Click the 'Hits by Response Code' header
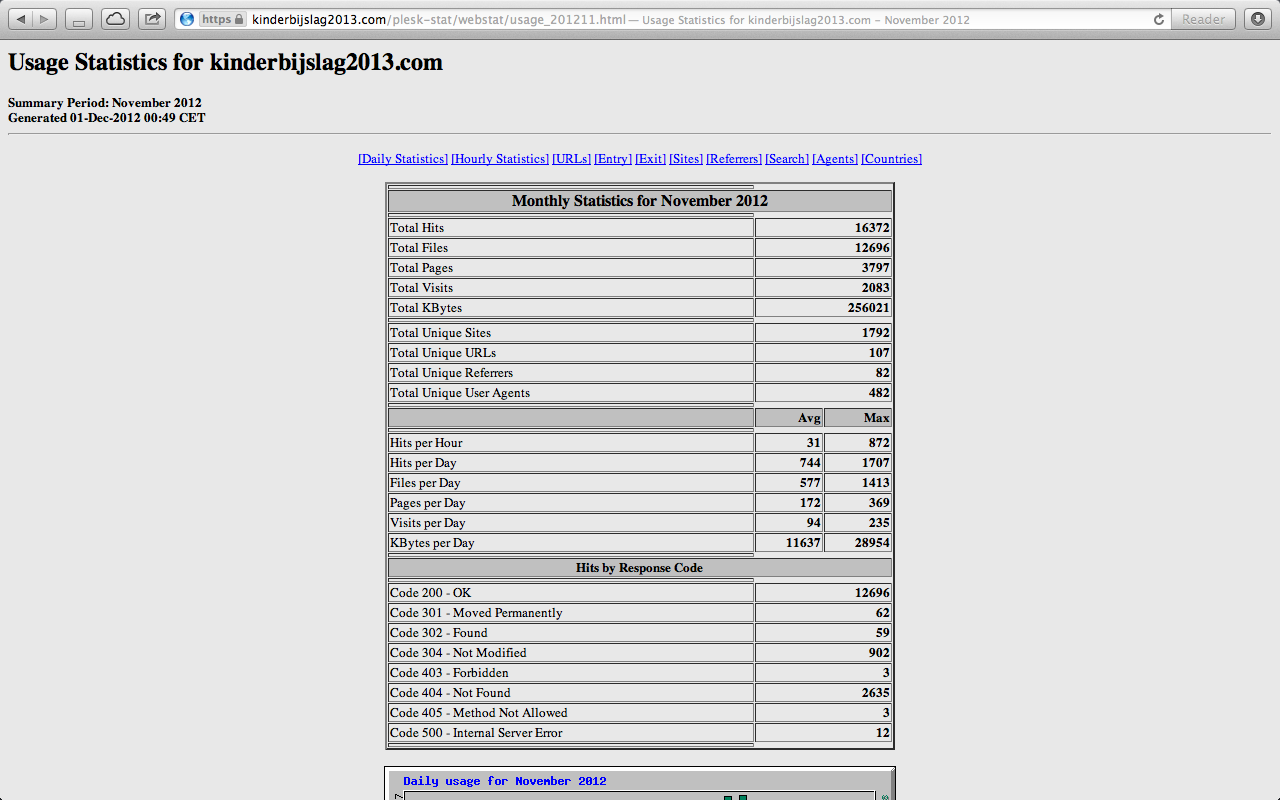The width and height of the screenshot is (1280, 800). click(640, 568)
